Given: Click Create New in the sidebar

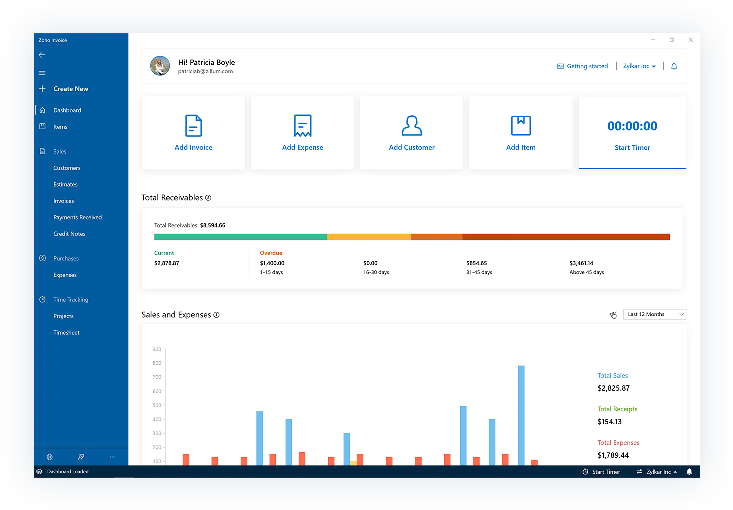Looking at the screenshot, I should (x=70, y=89).
